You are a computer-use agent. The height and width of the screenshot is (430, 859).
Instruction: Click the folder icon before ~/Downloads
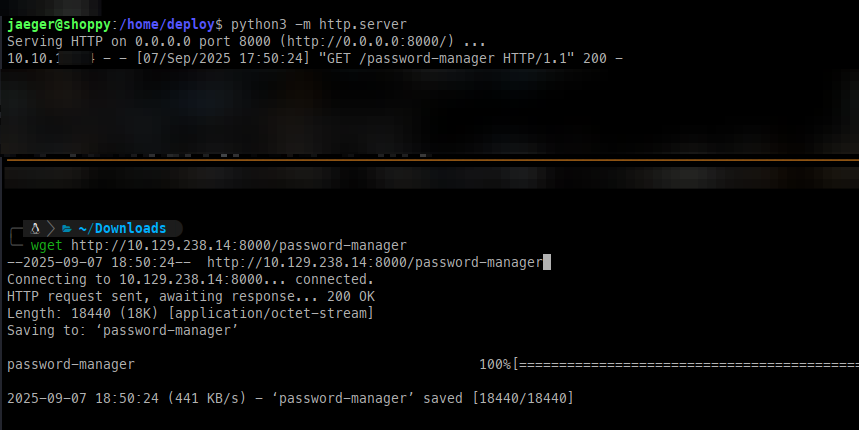click(x=67, y=228)
